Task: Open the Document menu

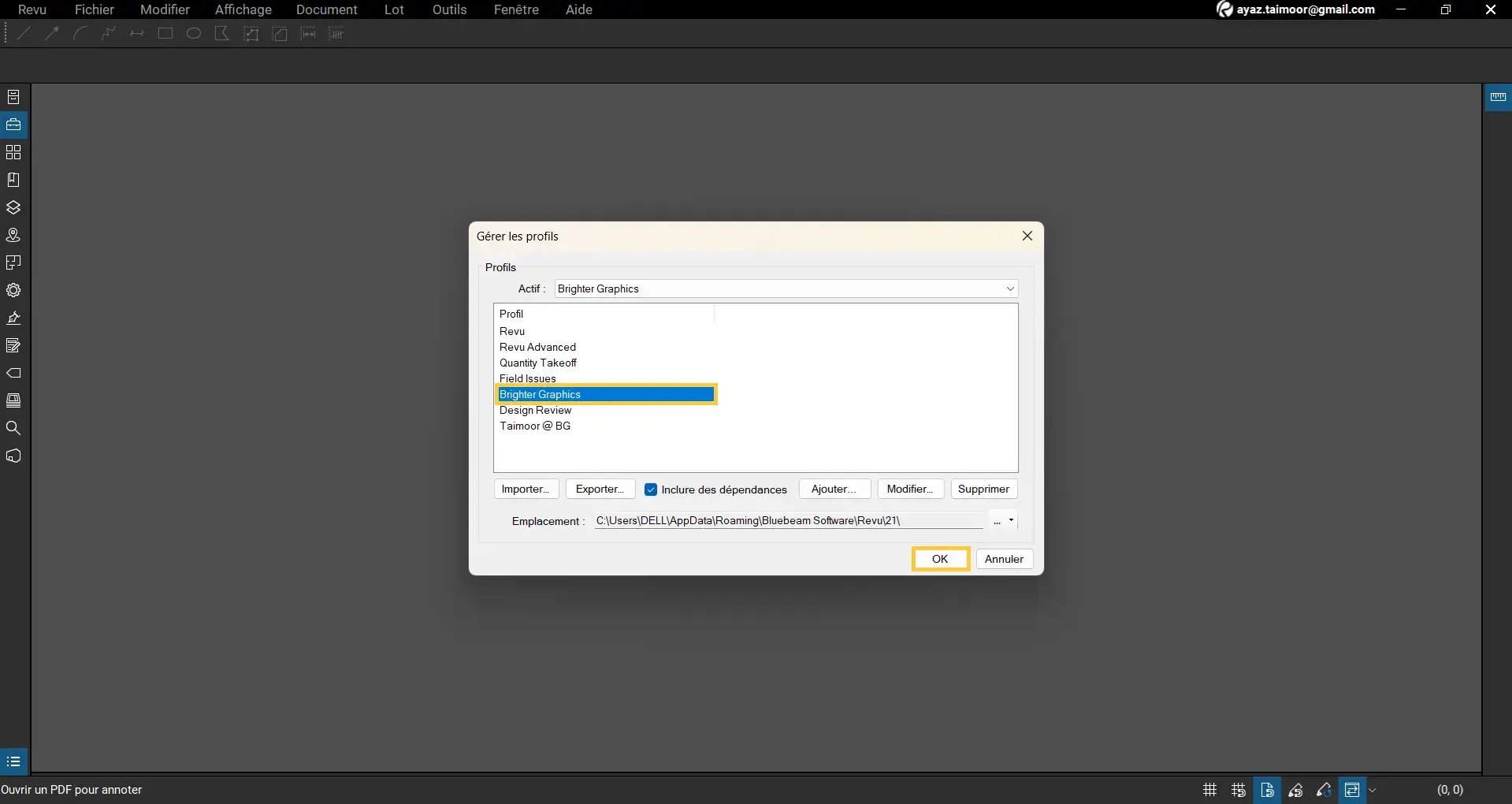Action: pyautogui.click(x=328, y=9)
